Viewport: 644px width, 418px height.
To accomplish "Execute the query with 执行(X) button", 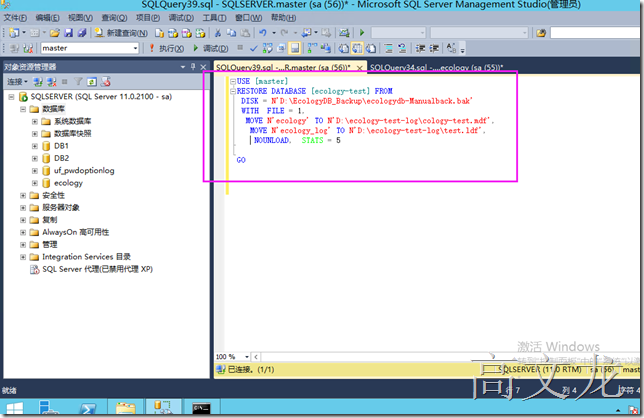I will (x=166, y=48).
